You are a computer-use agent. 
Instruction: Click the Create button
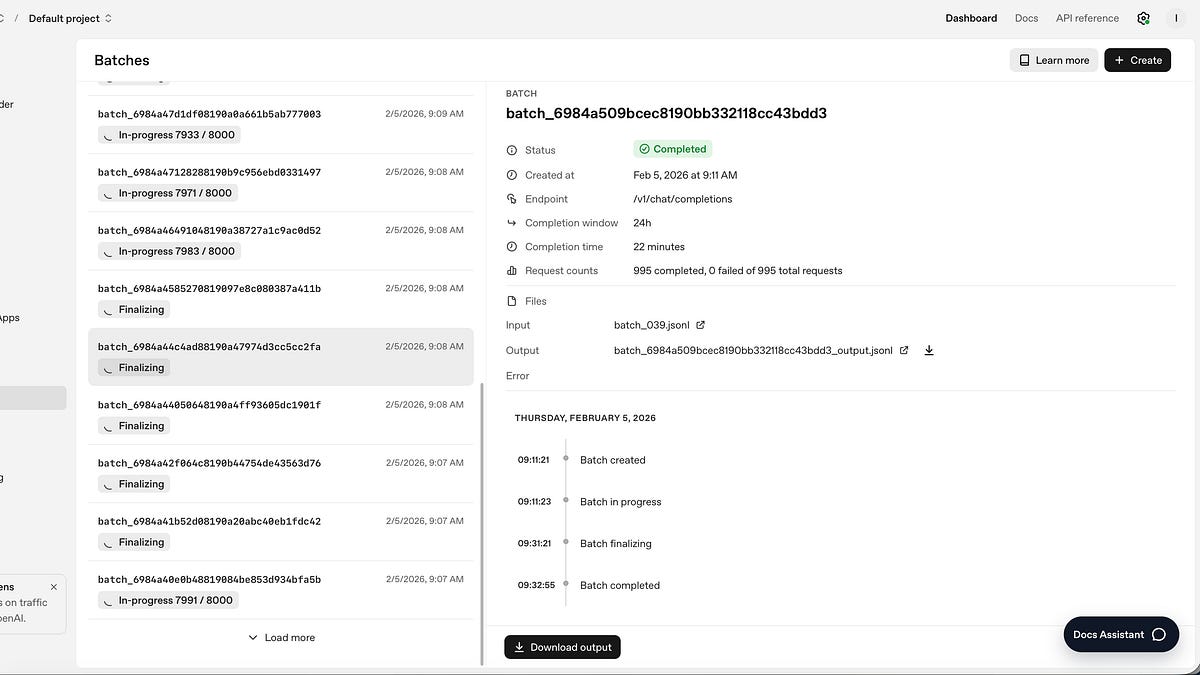[x=1137, y=60]
